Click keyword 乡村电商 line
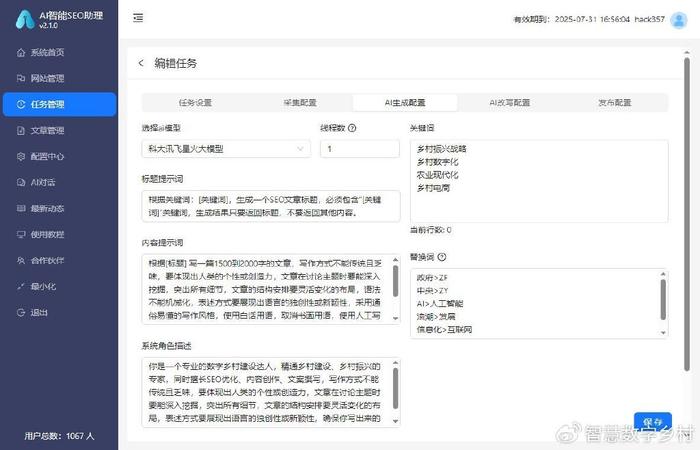Viewport: 700px width, 450px height. click(433, 188)
